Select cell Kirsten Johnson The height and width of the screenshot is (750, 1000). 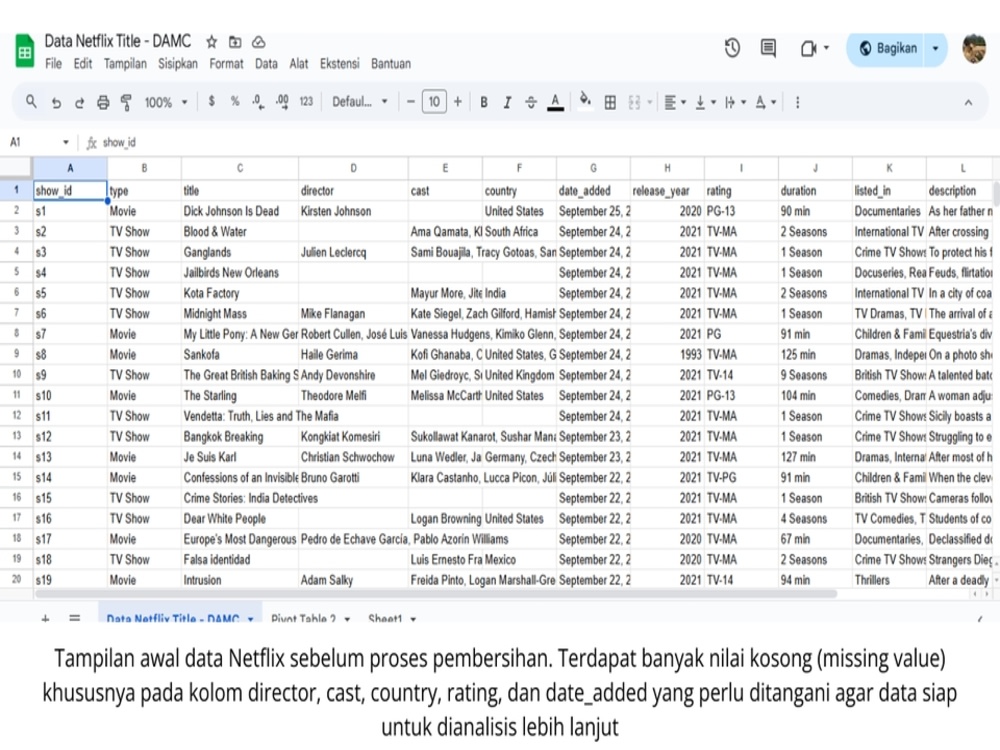[x=353, y=211]
